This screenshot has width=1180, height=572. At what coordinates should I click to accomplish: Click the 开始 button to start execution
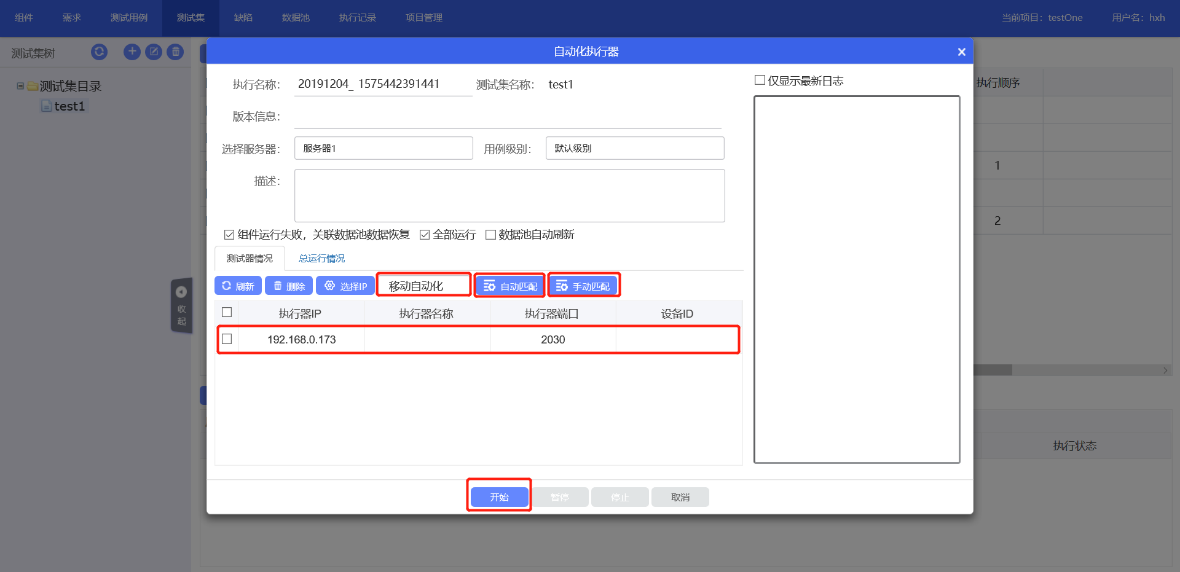pos(499,497)
